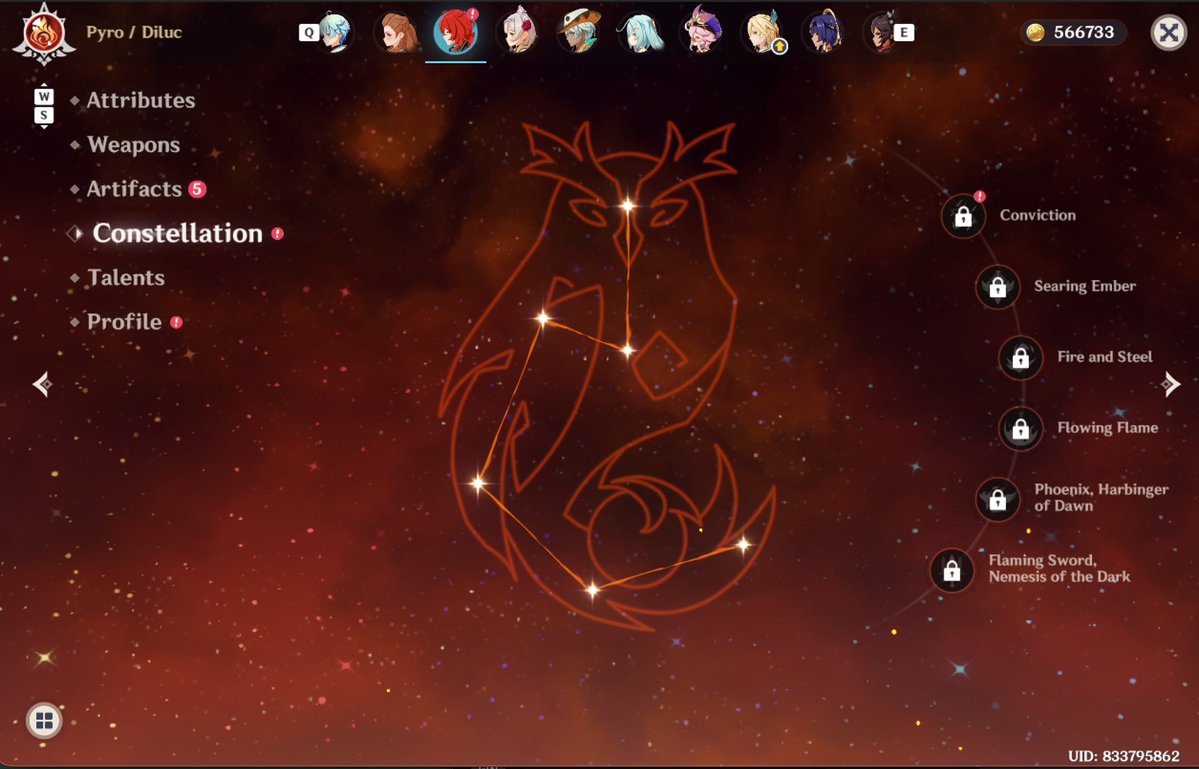Click the Conviction lock icon
Image resolution: width=1199 pixels, height=769 pixels.
click(x=963, y=216)
